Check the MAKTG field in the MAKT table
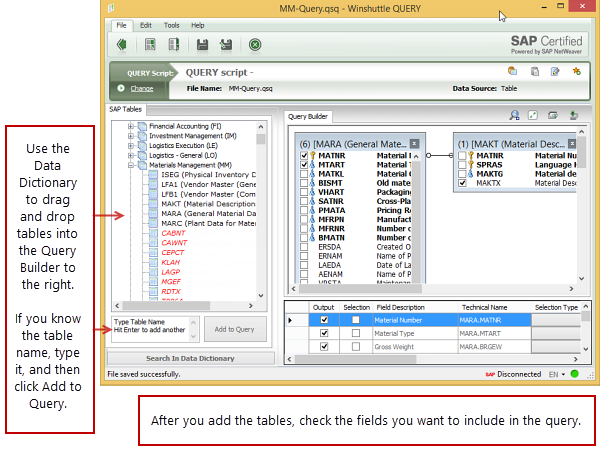Screen dimensions: 600x455 click(x=462, y=174)
